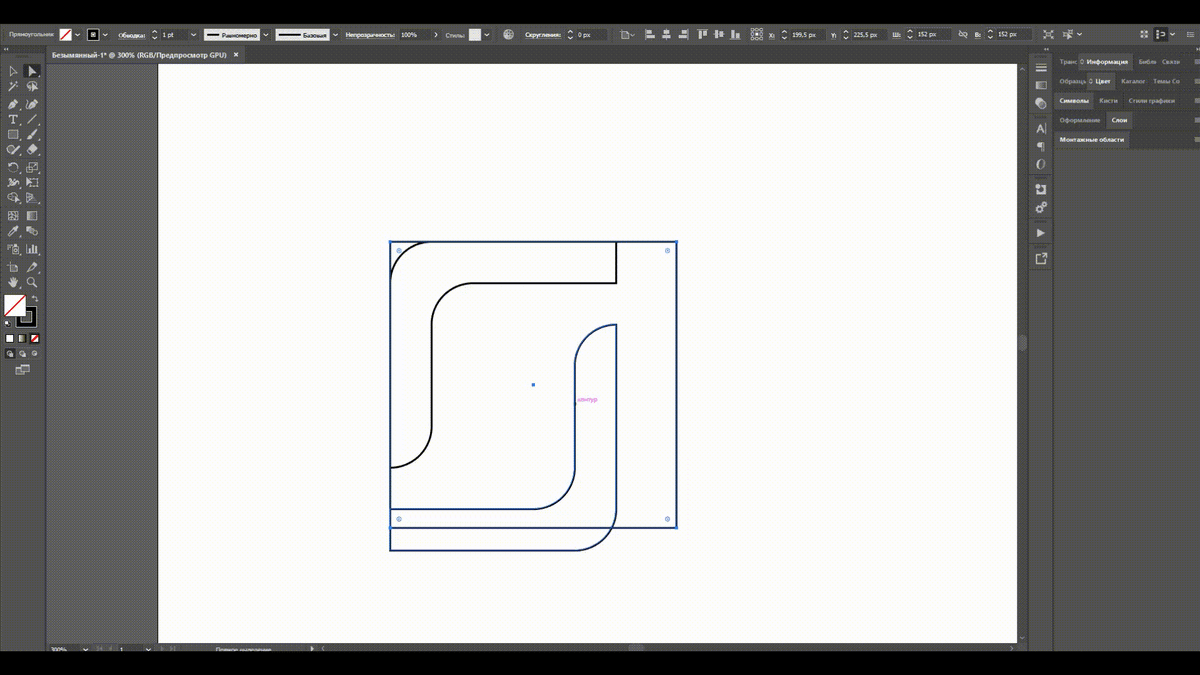The height and width of the screenshot is (675, 1200).
Task: Select the Magic Wand tool
Action: (x=13, y=87)
